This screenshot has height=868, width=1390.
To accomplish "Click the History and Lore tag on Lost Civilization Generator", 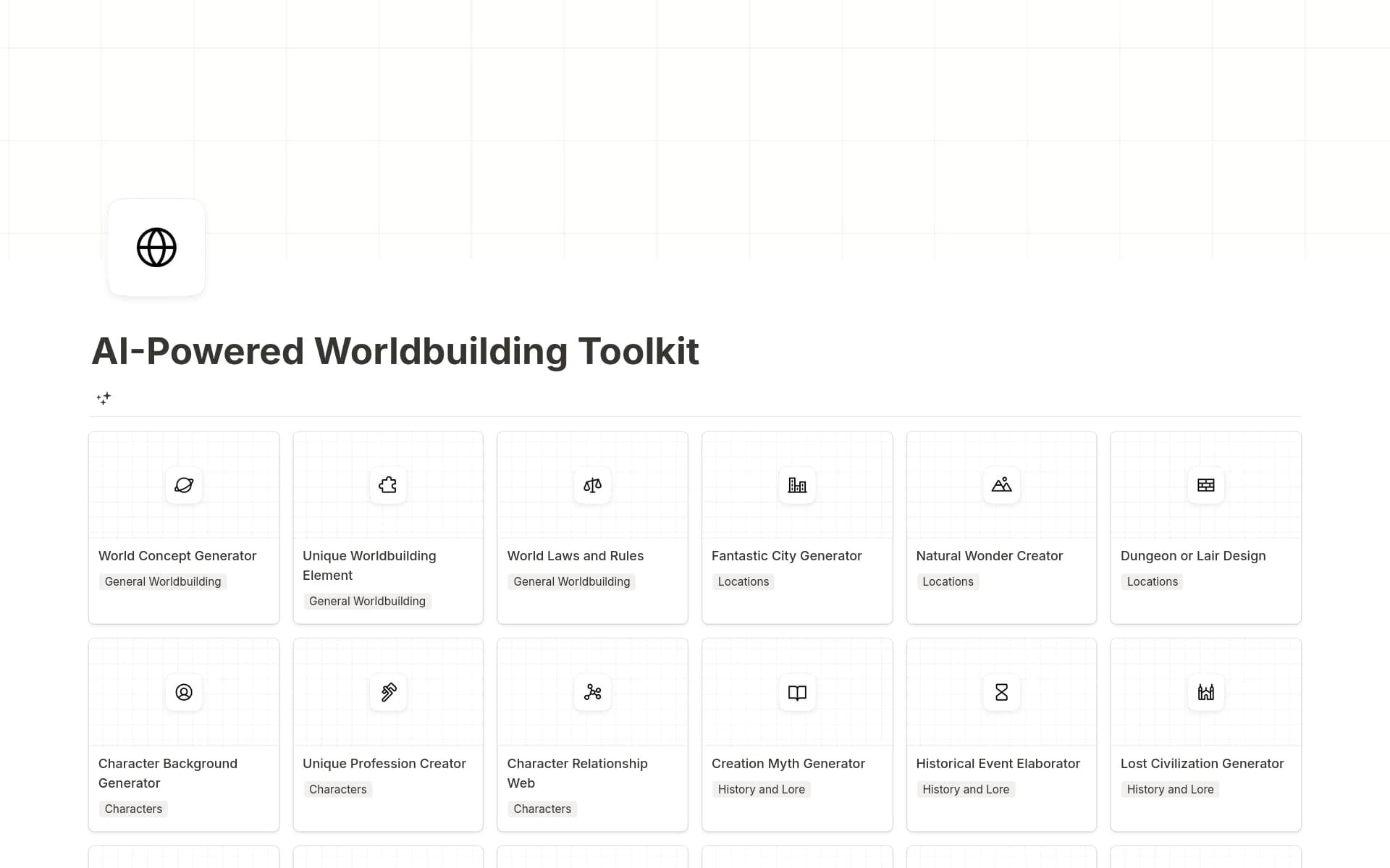I will coord(1170,789).
